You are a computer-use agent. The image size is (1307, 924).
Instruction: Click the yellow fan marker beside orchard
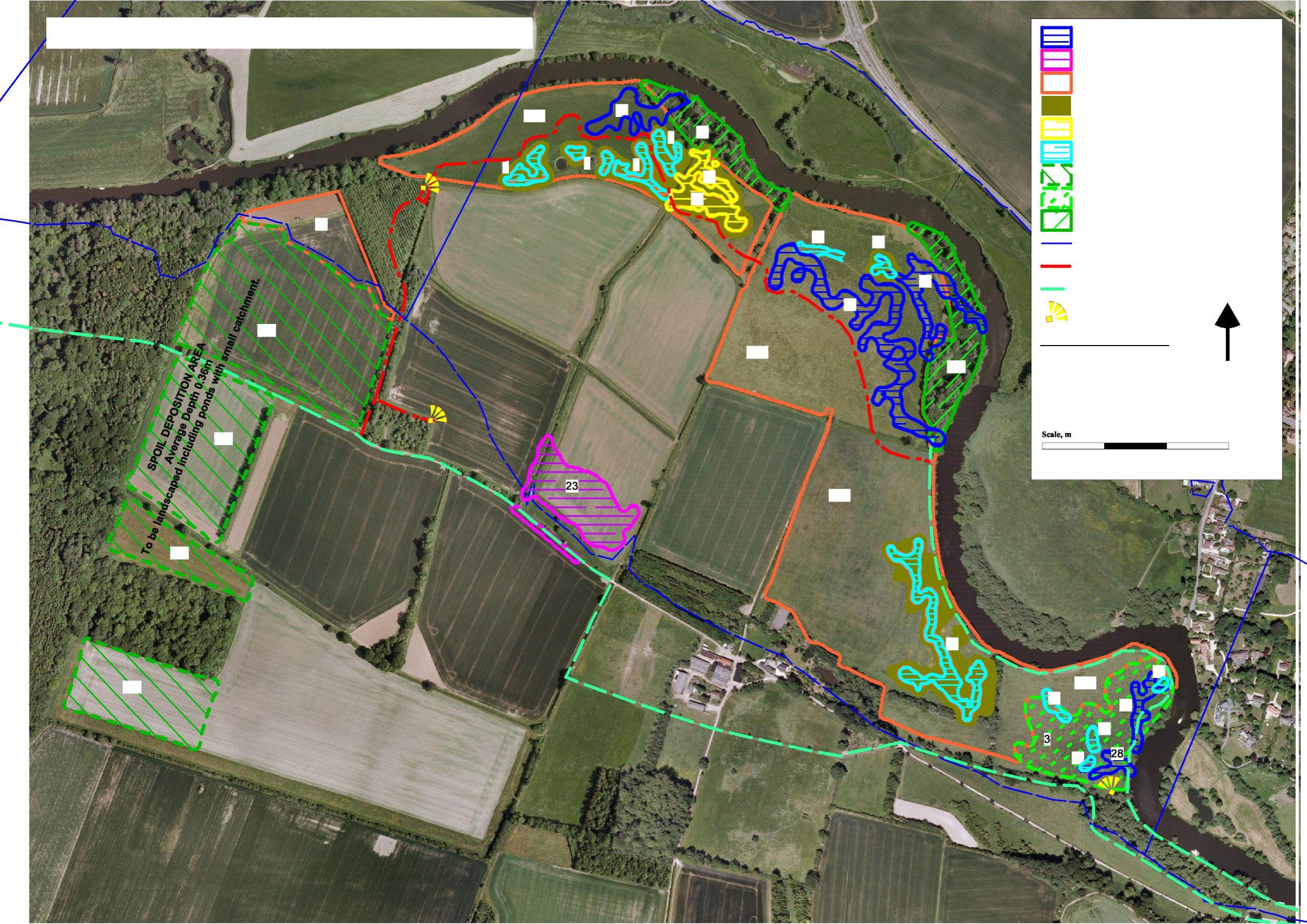click(x=430, y=185)
